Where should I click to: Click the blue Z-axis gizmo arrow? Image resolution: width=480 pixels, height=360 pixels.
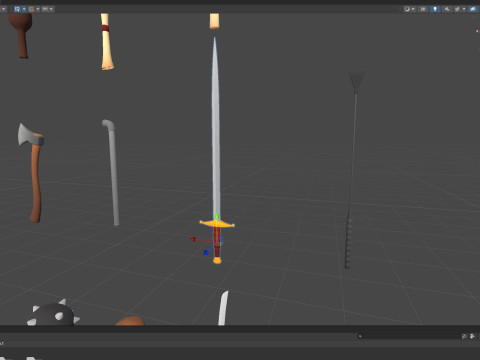(206, 252)
